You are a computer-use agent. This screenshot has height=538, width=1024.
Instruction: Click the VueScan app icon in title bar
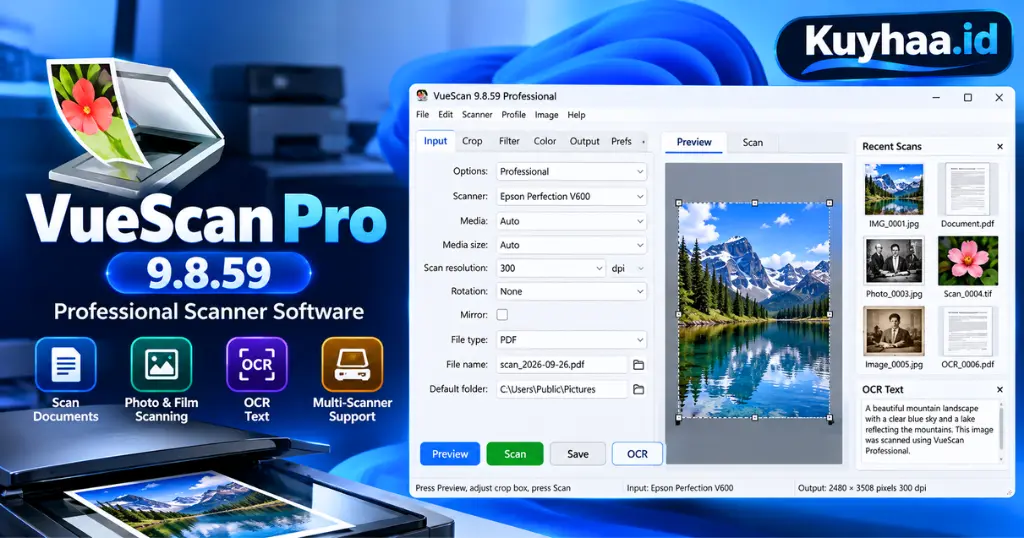point(422,95)
